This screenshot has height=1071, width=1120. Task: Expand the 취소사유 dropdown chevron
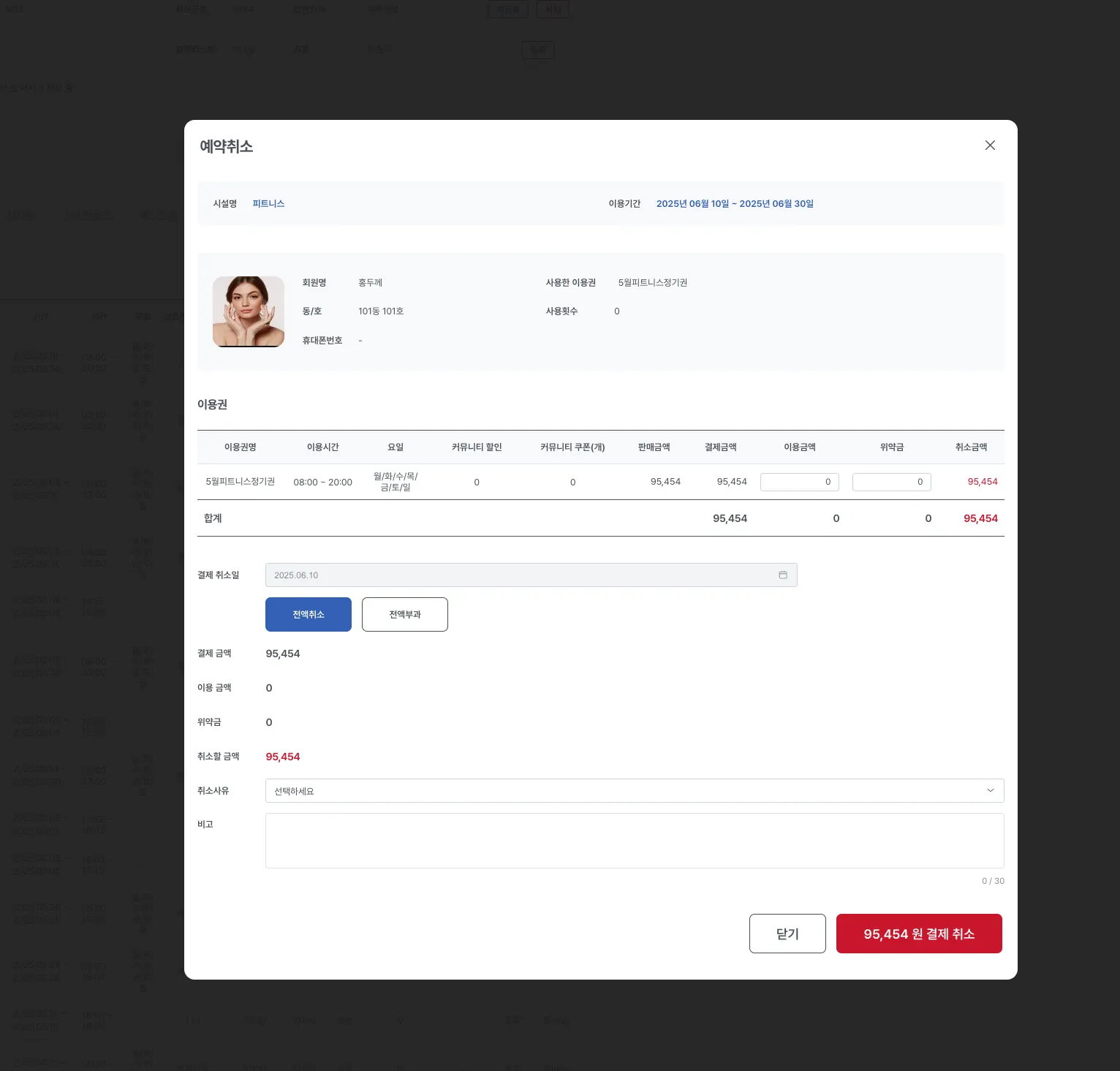(991, 791)
